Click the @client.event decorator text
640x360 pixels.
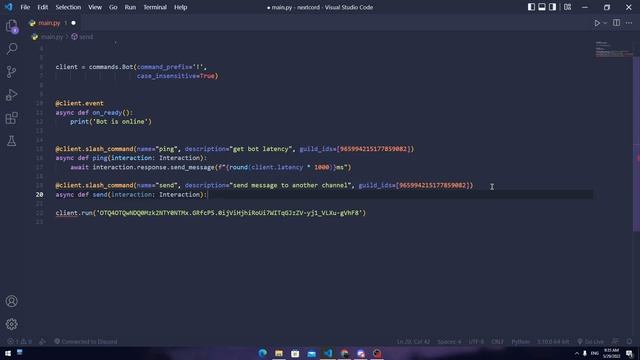[80, 103]
